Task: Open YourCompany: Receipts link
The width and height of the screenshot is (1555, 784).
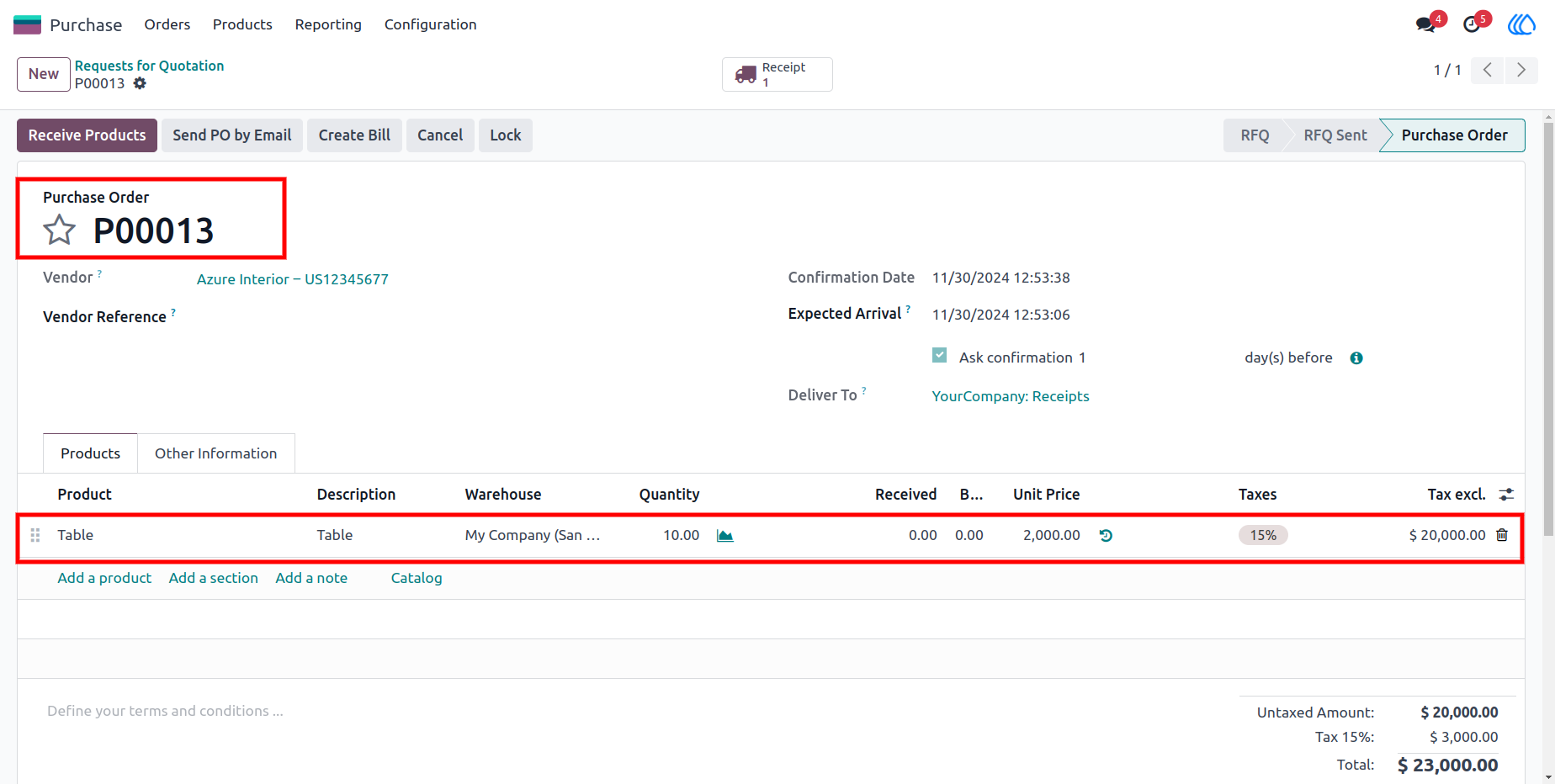Action: (1011, 396)
